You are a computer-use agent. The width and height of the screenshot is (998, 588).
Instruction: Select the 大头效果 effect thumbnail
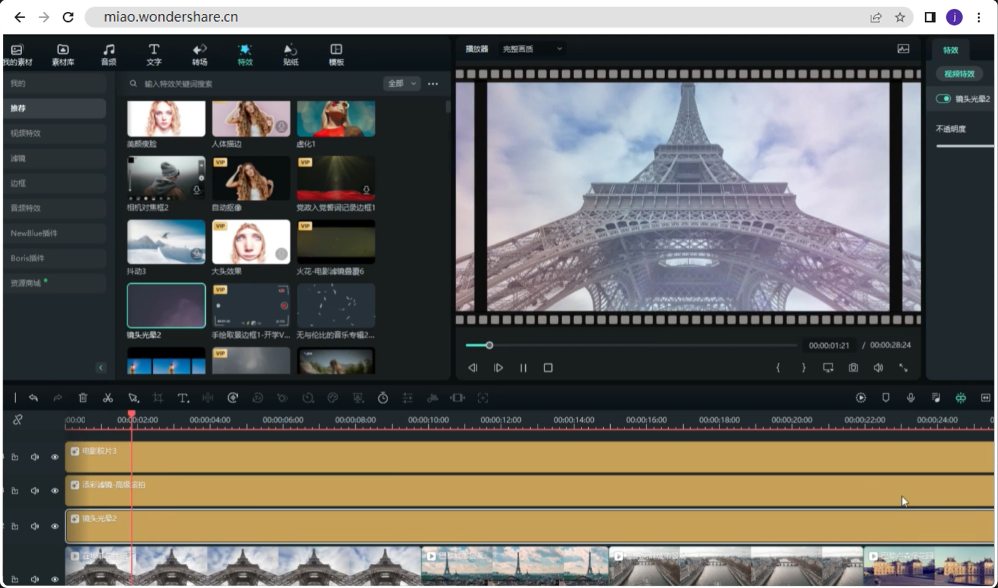pyautogui.click(x=251, y=242)
